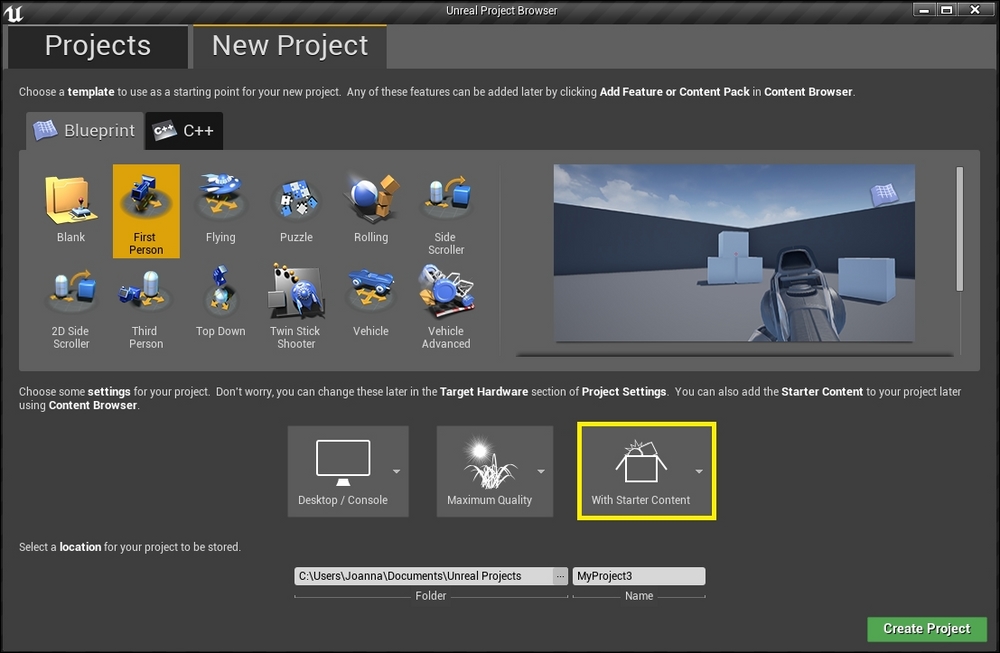This screenshot has height=653, width=1000.
Task: Open the Desktop / Console hardware dropdown
Action: (397, 471)
